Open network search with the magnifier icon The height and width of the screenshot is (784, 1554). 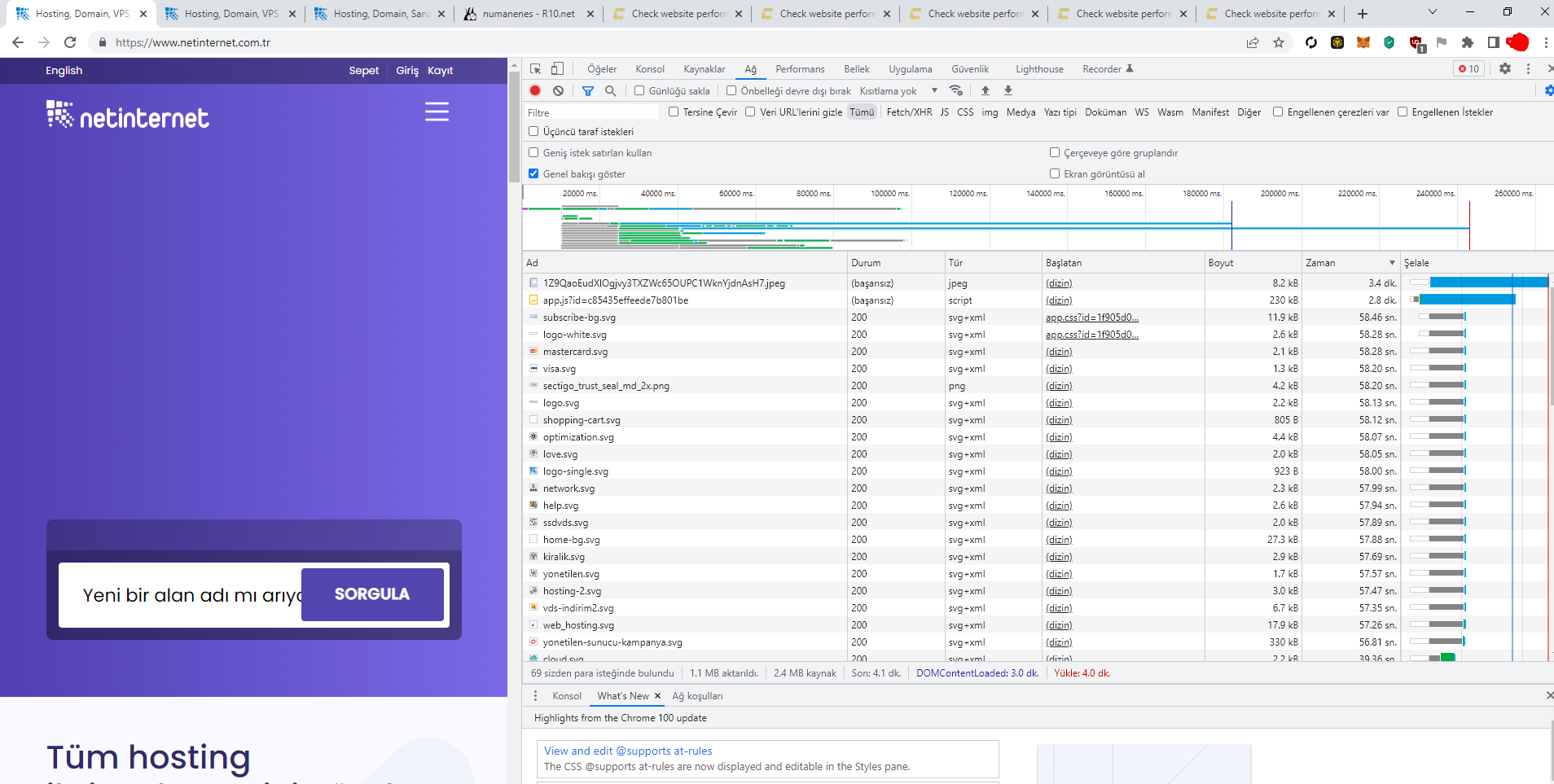coord(610,91)
